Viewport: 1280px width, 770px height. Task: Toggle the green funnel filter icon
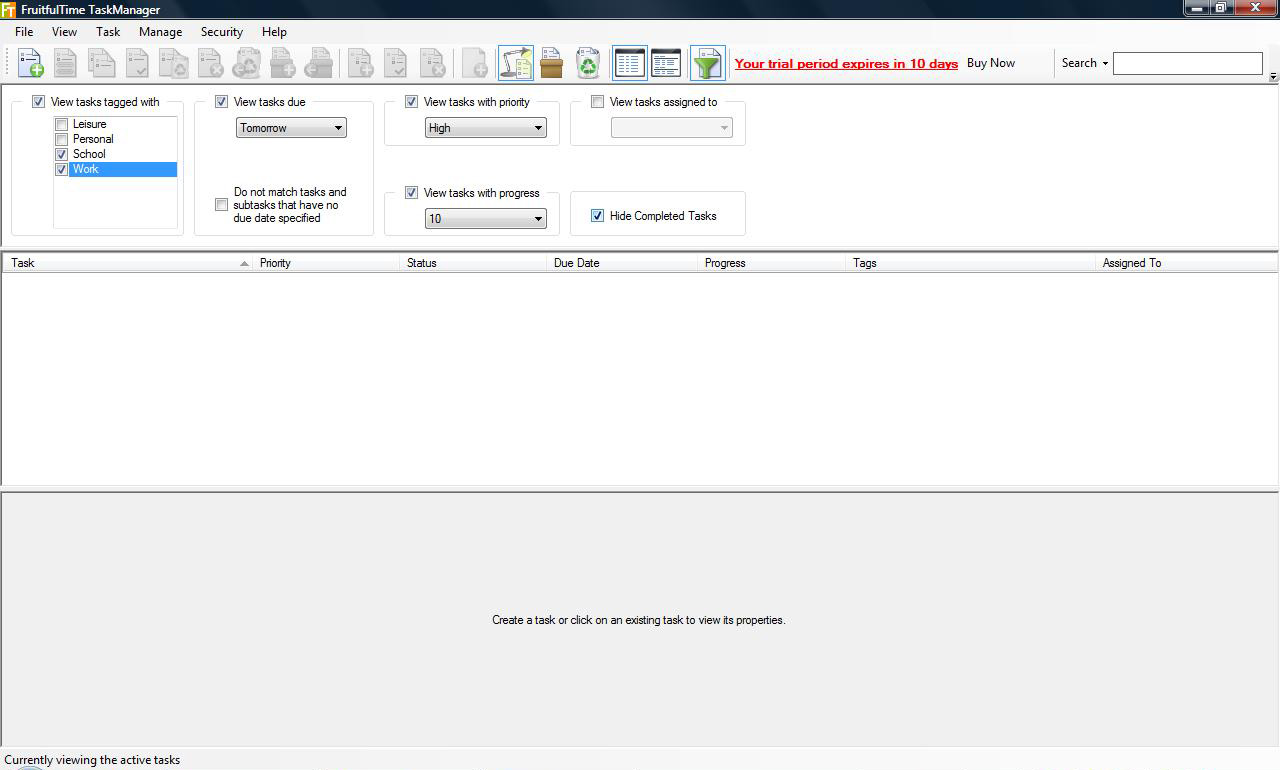[707, 63]
